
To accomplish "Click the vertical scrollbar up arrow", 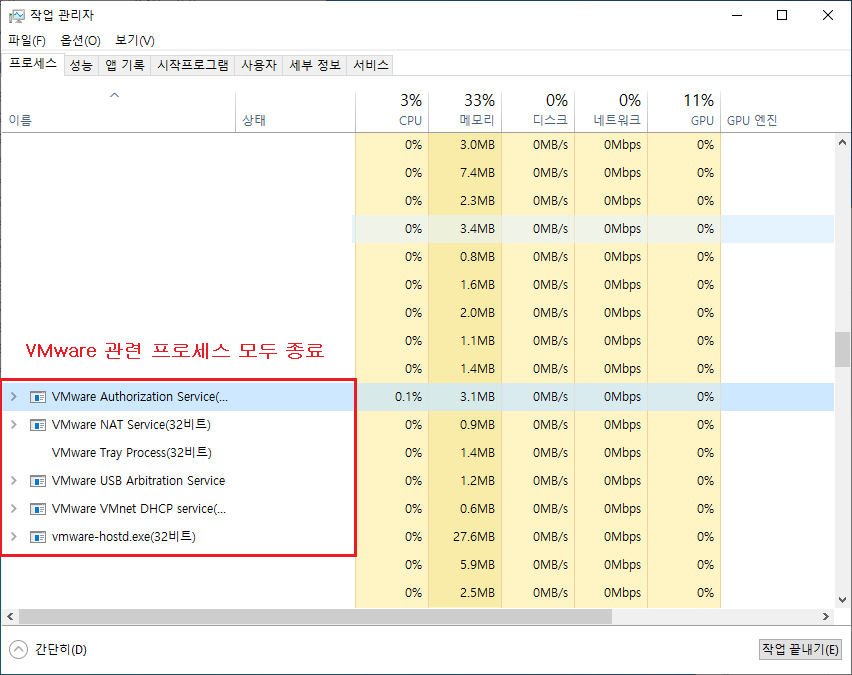I will (842, 142).
